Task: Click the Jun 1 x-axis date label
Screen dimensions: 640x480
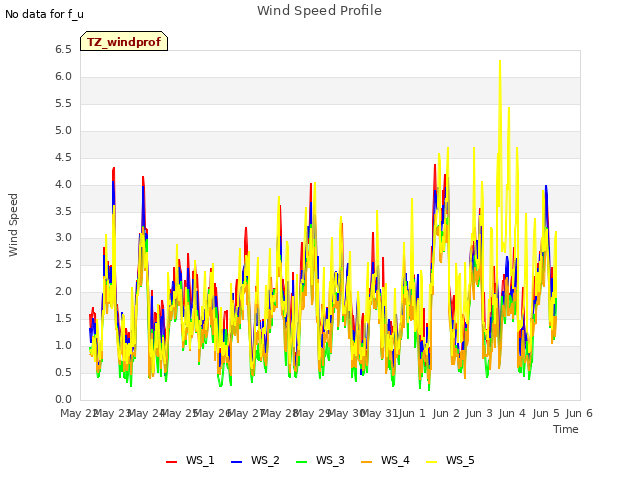Action: [412, 413]
